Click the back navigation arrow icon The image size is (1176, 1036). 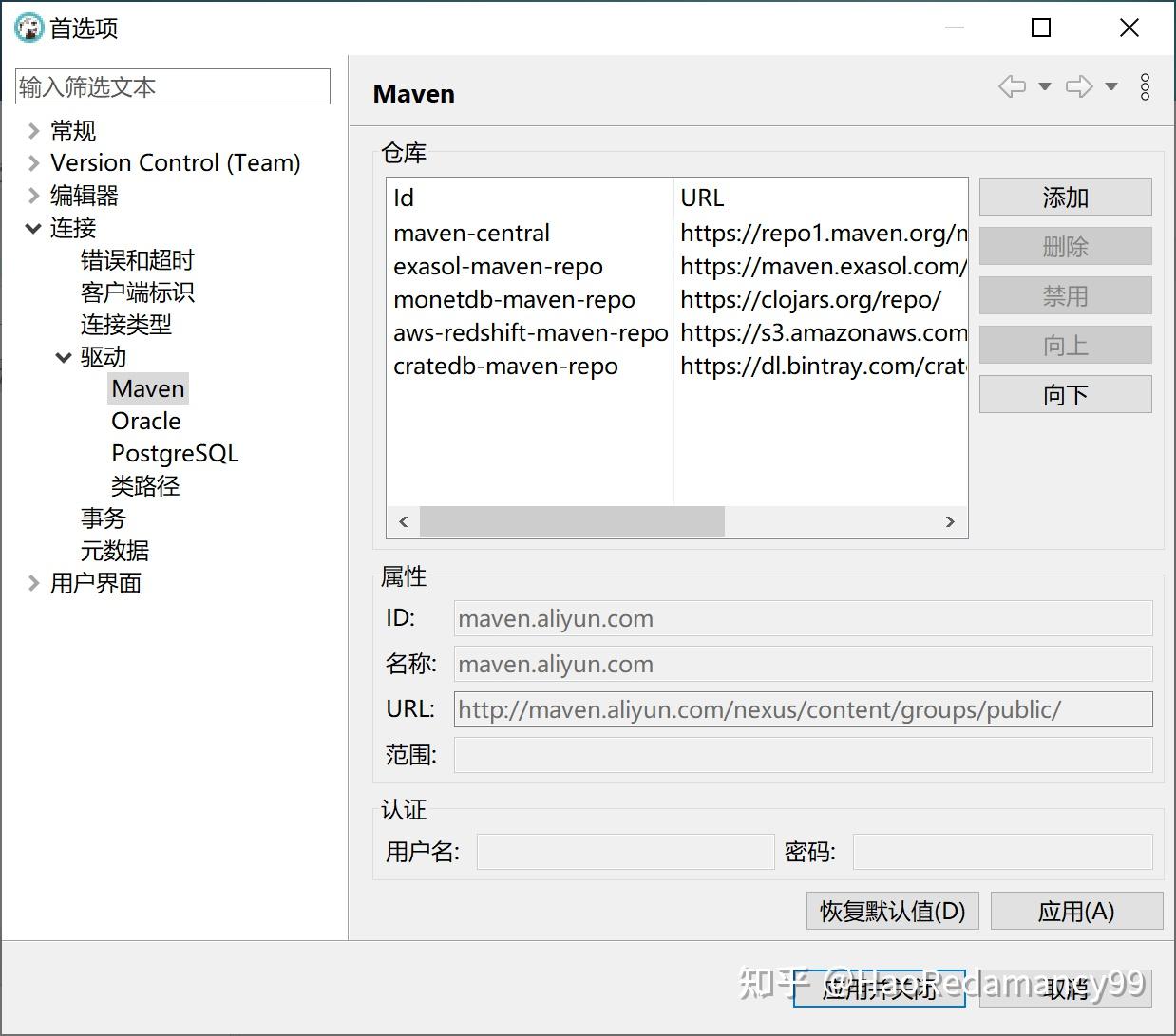pyautogui.click(x=1012, y=86)
